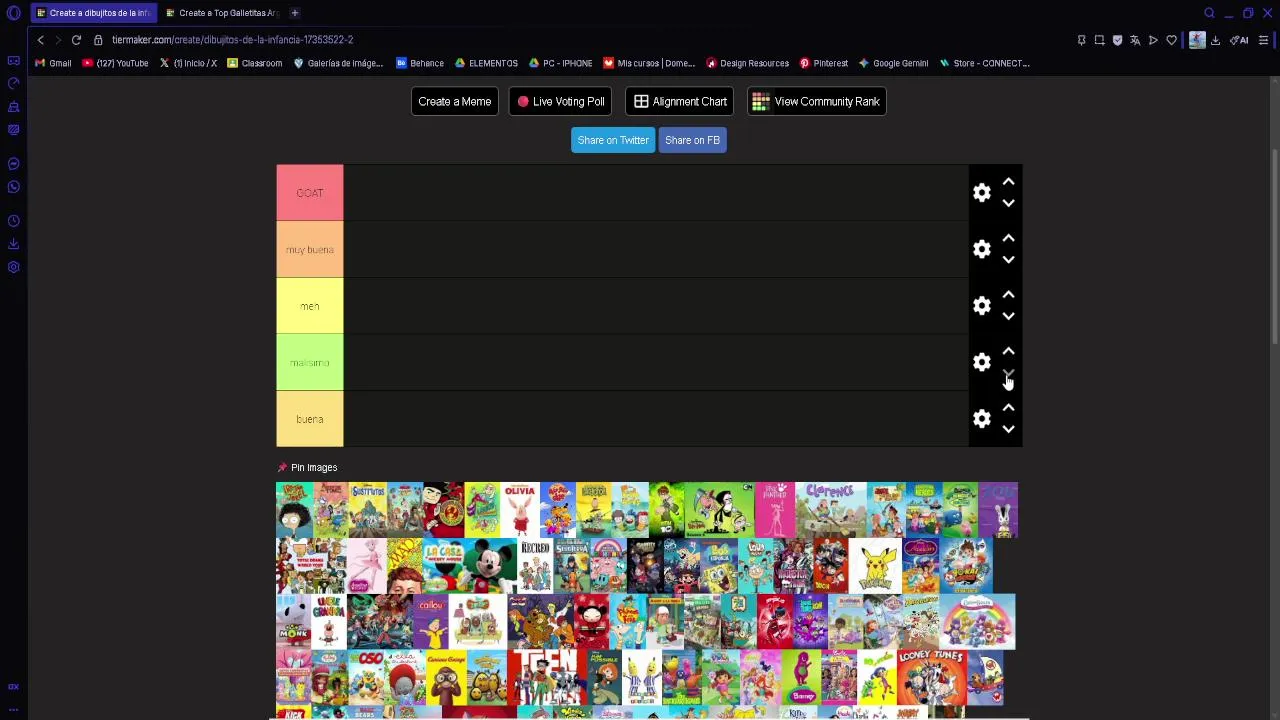Move GOAT tier row up
Screen dimensions: 1280x720
(x=1008, y=181)
